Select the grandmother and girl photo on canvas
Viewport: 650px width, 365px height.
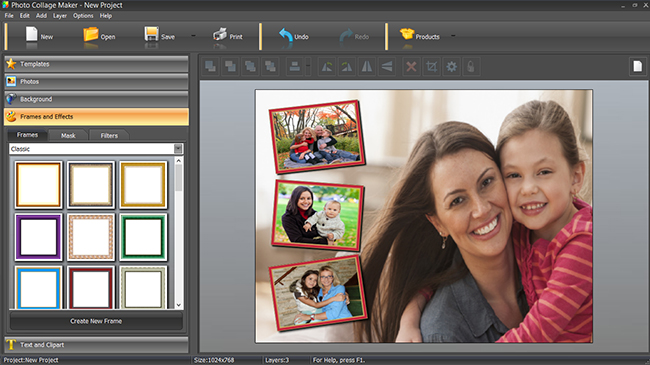coord(318,293)
